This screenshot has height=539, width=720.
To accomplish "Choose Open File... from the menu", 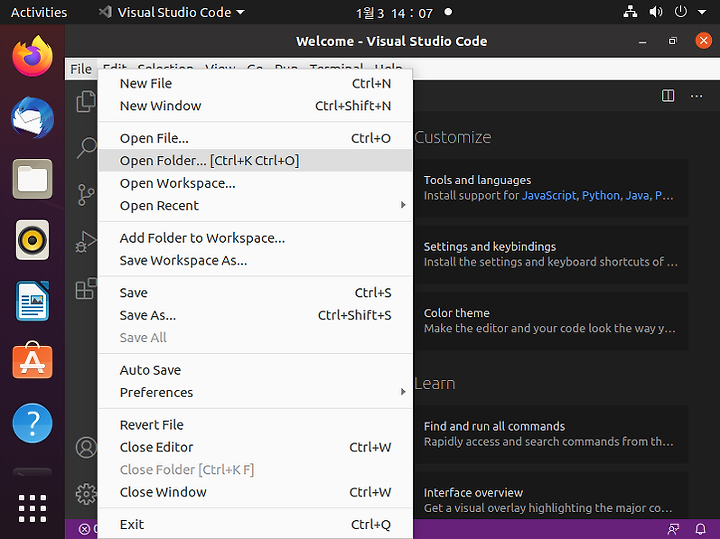I will [255, 138].
